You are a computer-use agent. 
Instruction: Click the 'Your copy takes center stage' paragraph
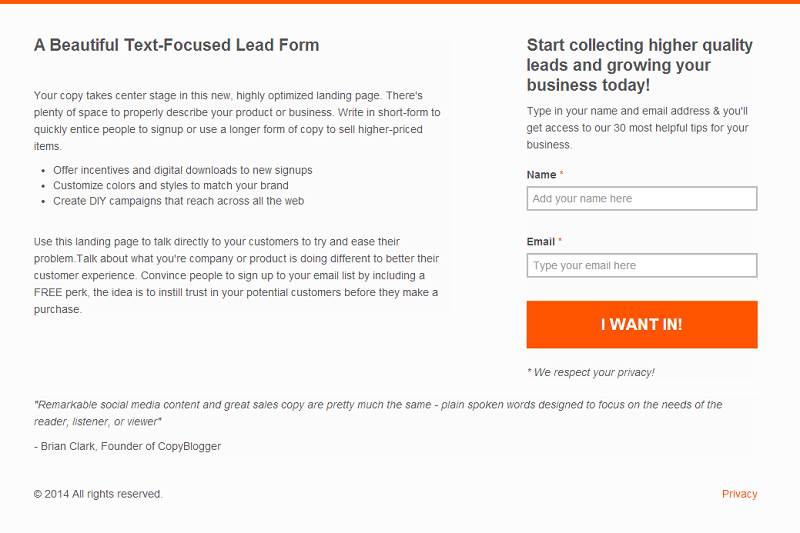tap(237, 121)
